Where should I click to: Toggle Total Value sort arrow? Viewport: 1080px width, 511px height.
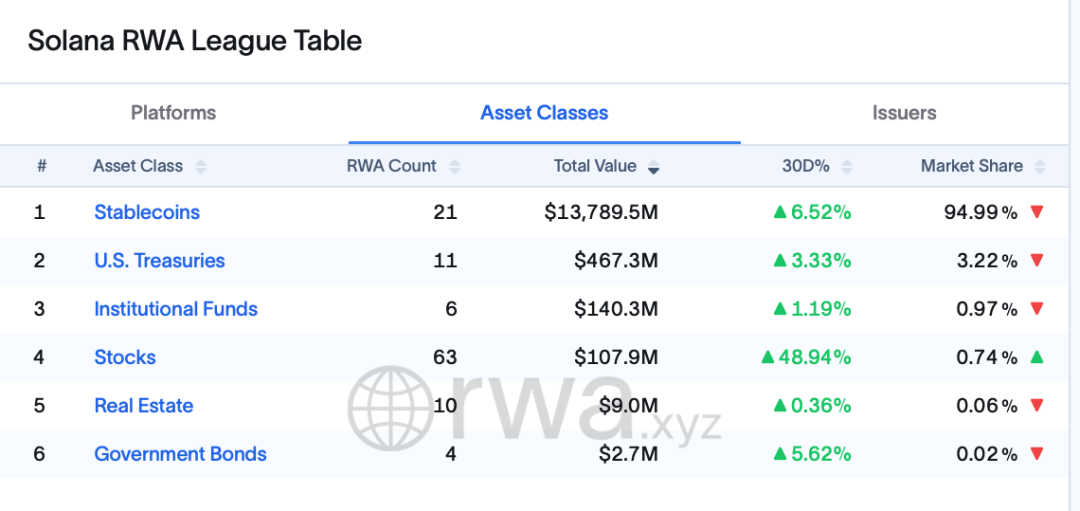654,168
